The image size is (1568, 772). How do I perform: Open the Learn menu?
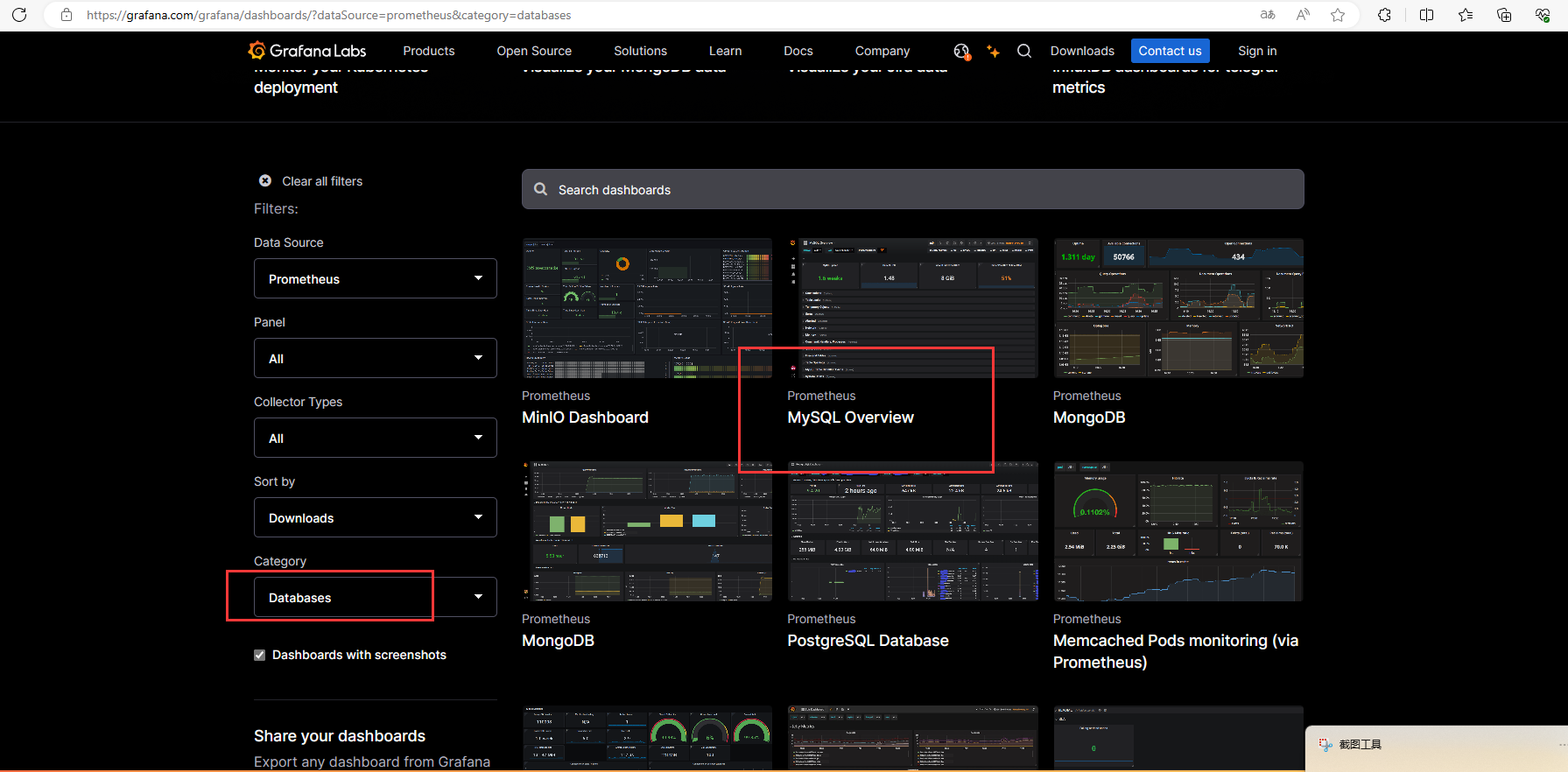725,51
